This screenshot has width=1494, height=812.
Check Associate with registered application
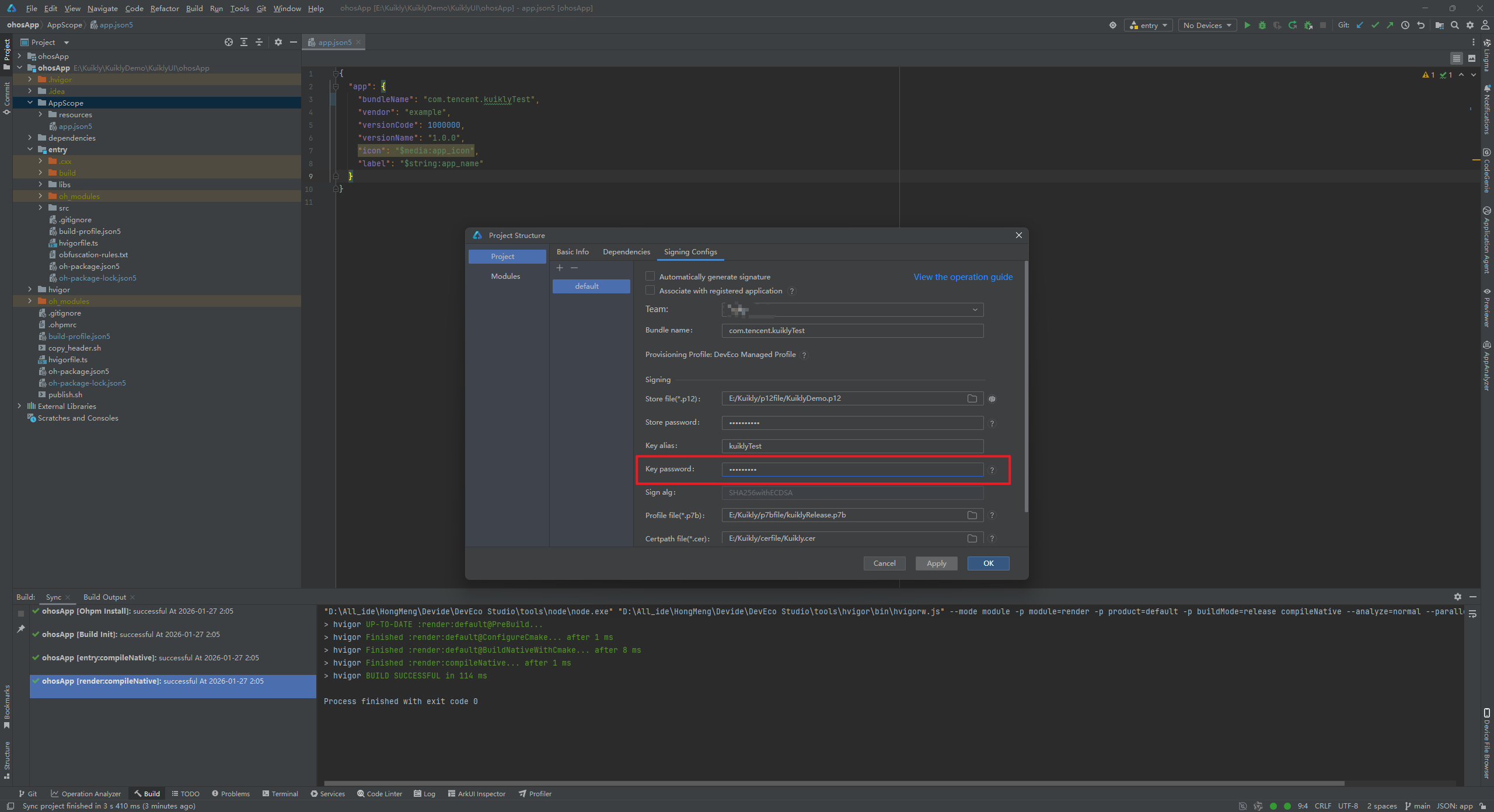click(x=650, y=290)
